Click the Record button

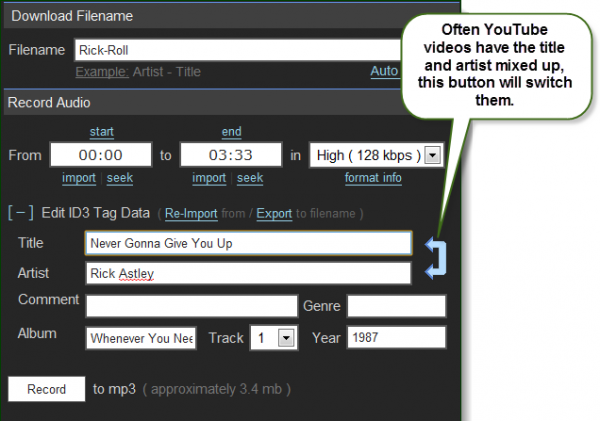click(x=47, y=389)
